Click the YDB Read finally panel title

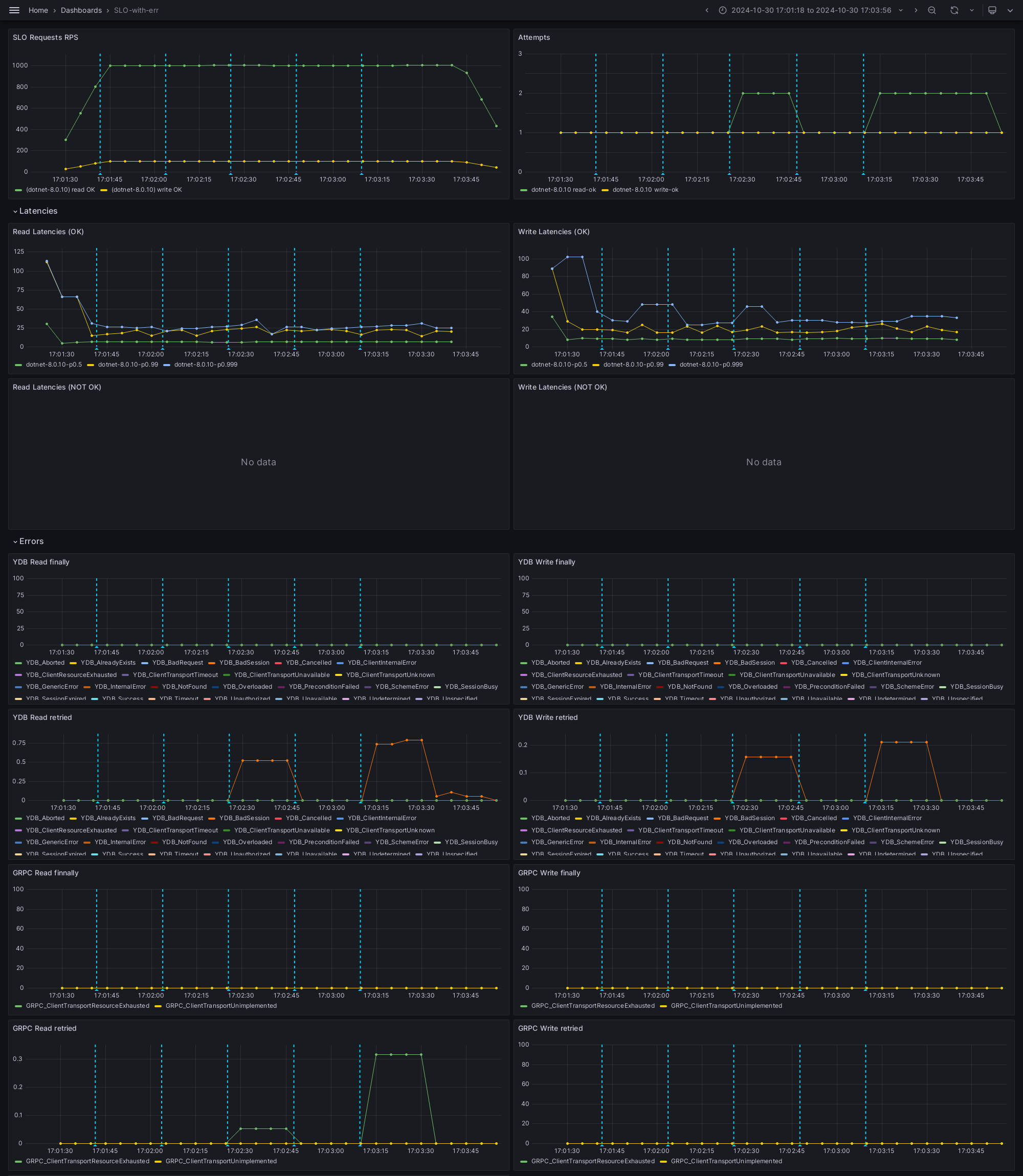click(x=41, y=562)
